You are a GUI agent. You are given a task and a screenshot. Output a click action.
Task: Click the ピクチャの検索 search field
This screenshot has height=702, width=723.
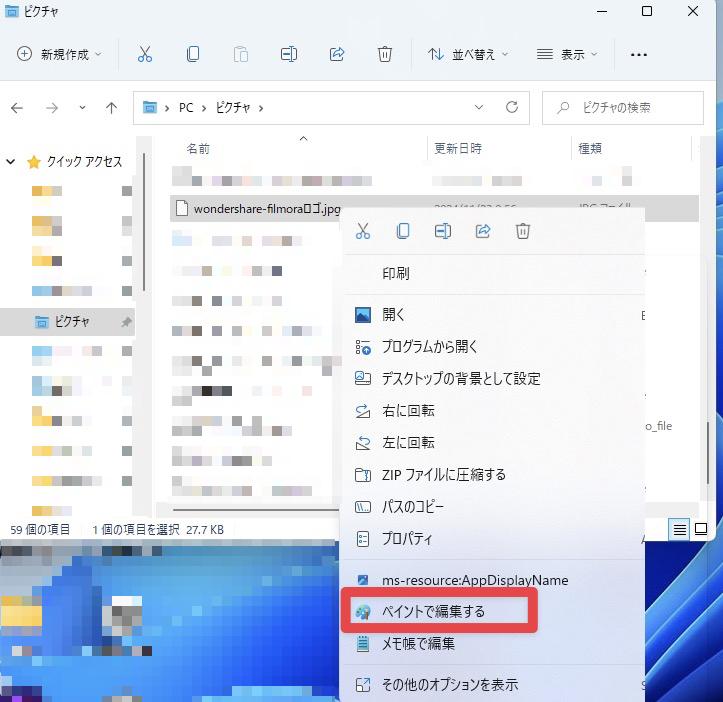(623, 108)
